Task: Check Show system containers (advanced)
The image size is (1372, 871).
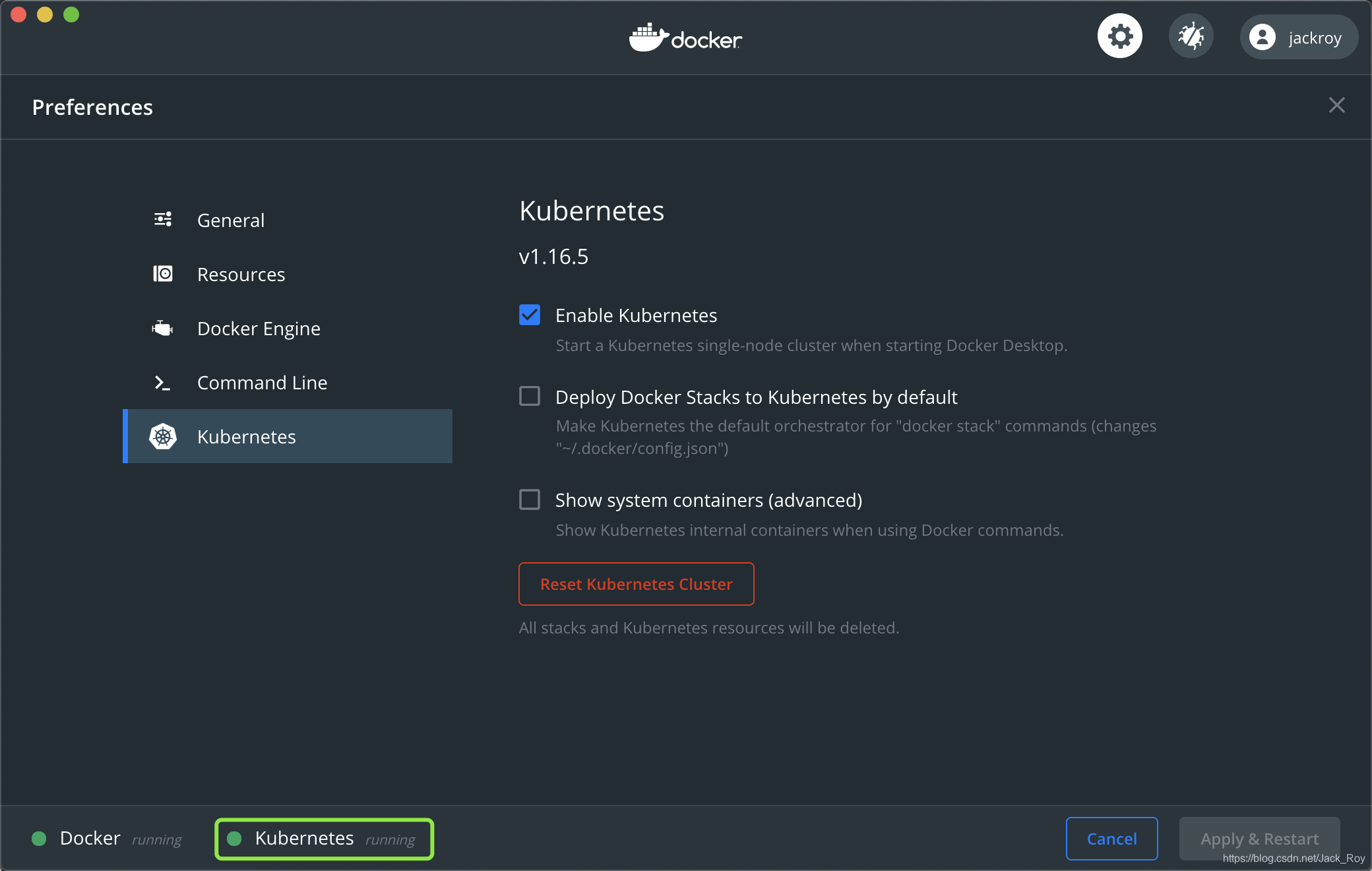Action: [530, 500]
